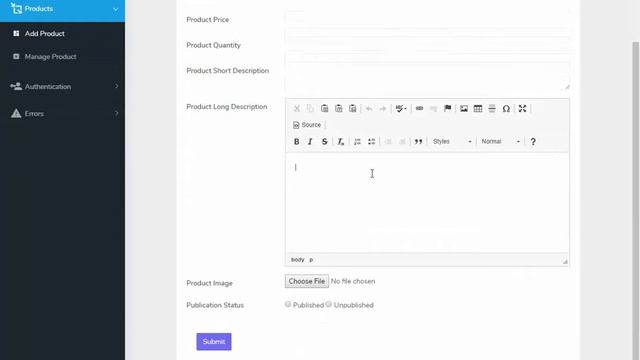Click the Cut icon in editor toolbar
This screenshot has height=360, width=640.
point(297,109)
